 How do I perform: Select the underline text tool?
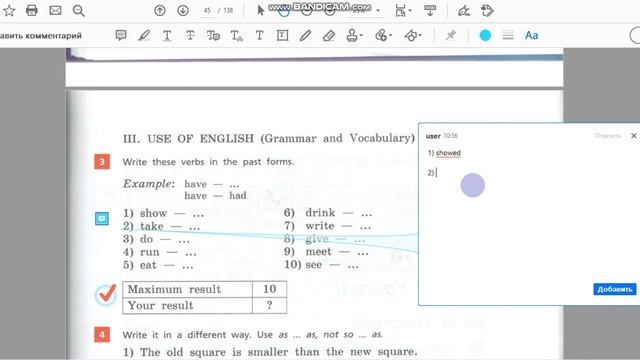point(167,36)
